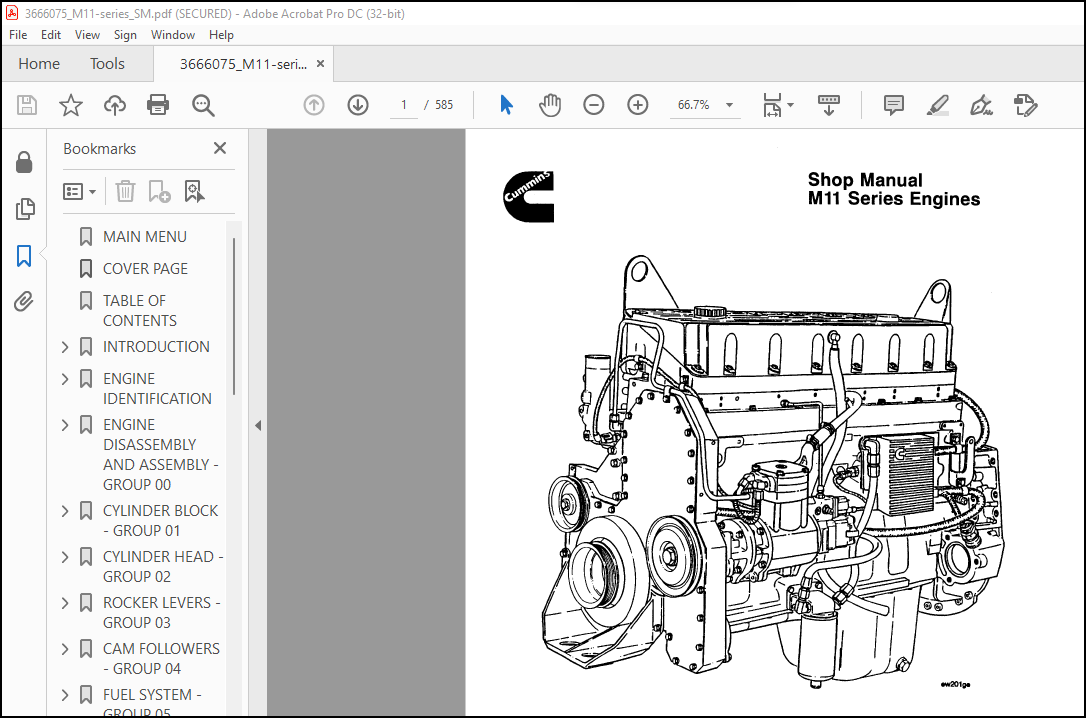Close the 3666075_M11-seri... document tab
The height and width of the screenshot is (718, 1086).
(x=320, y=64)
